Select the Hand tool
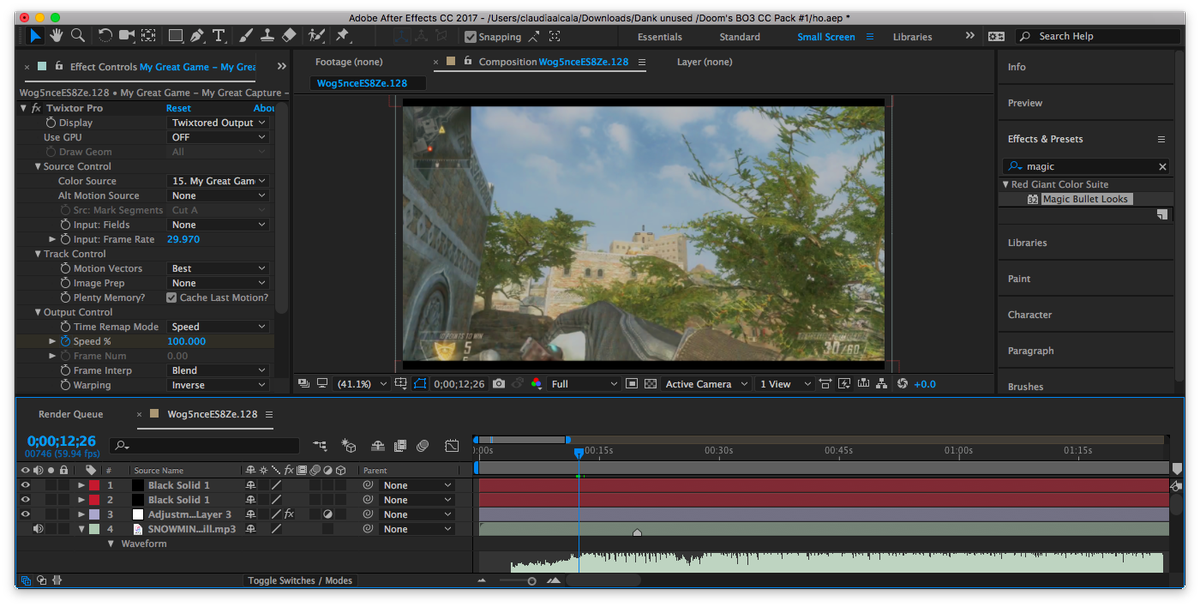 click(x=56, y=36)
